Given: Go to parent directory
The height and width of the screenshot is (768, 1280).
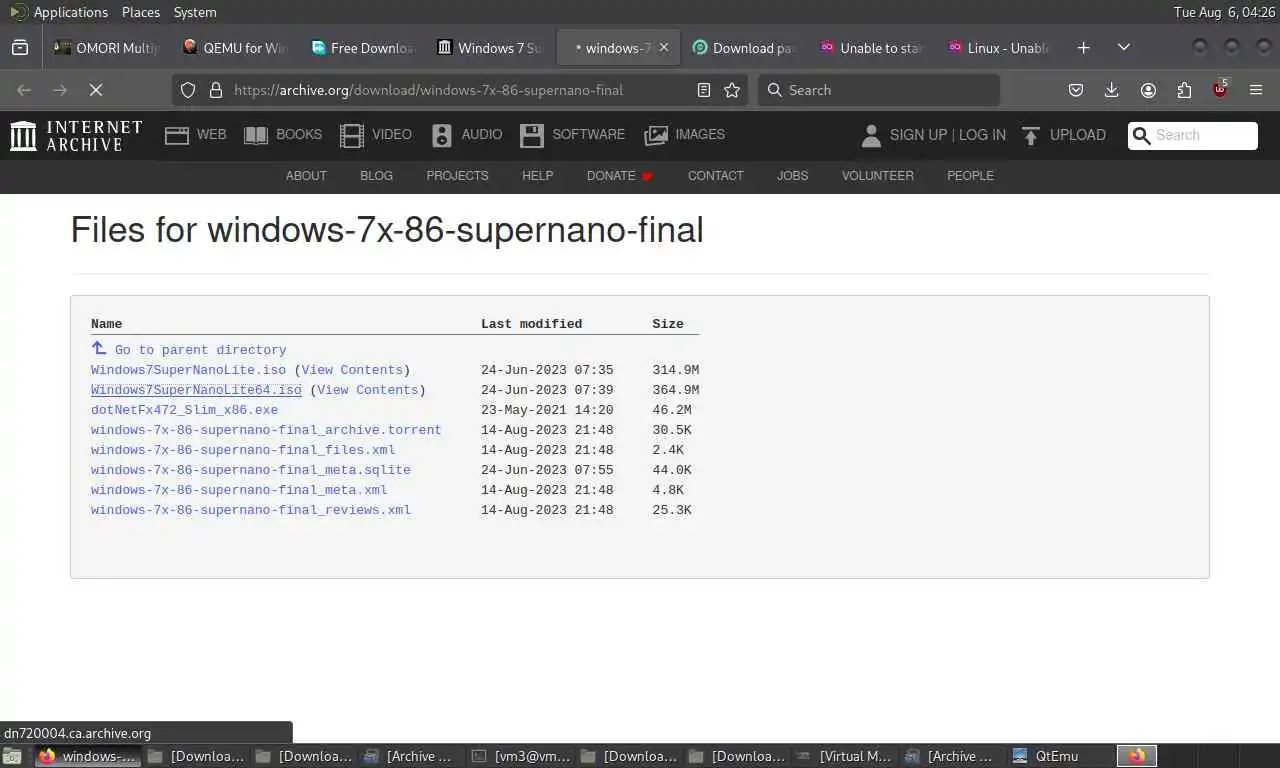Looking at the screenshot, I should click(x=189, y=349).
